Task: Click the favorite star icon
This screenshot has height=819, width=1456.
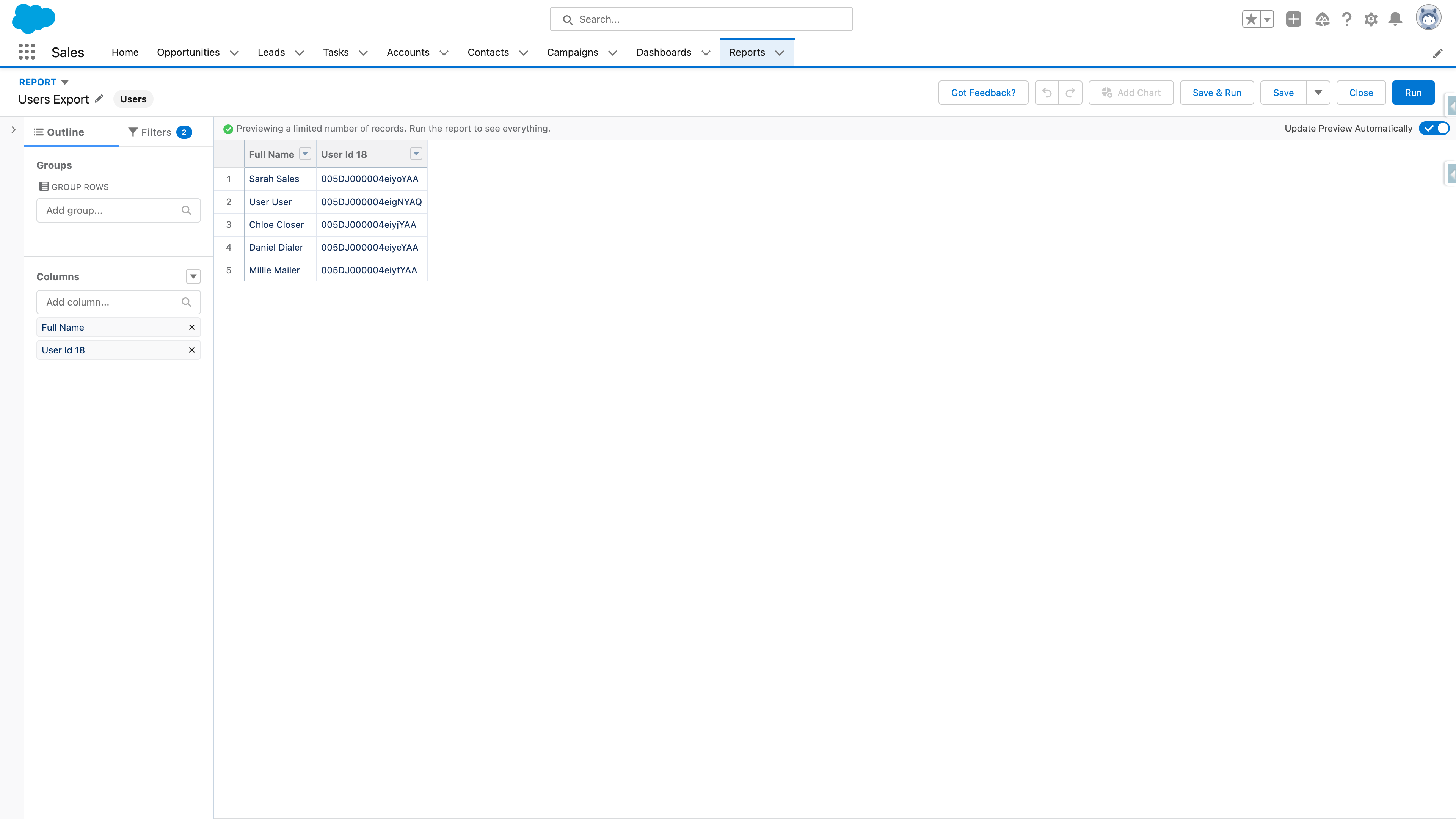Action: click(1250, 19)
